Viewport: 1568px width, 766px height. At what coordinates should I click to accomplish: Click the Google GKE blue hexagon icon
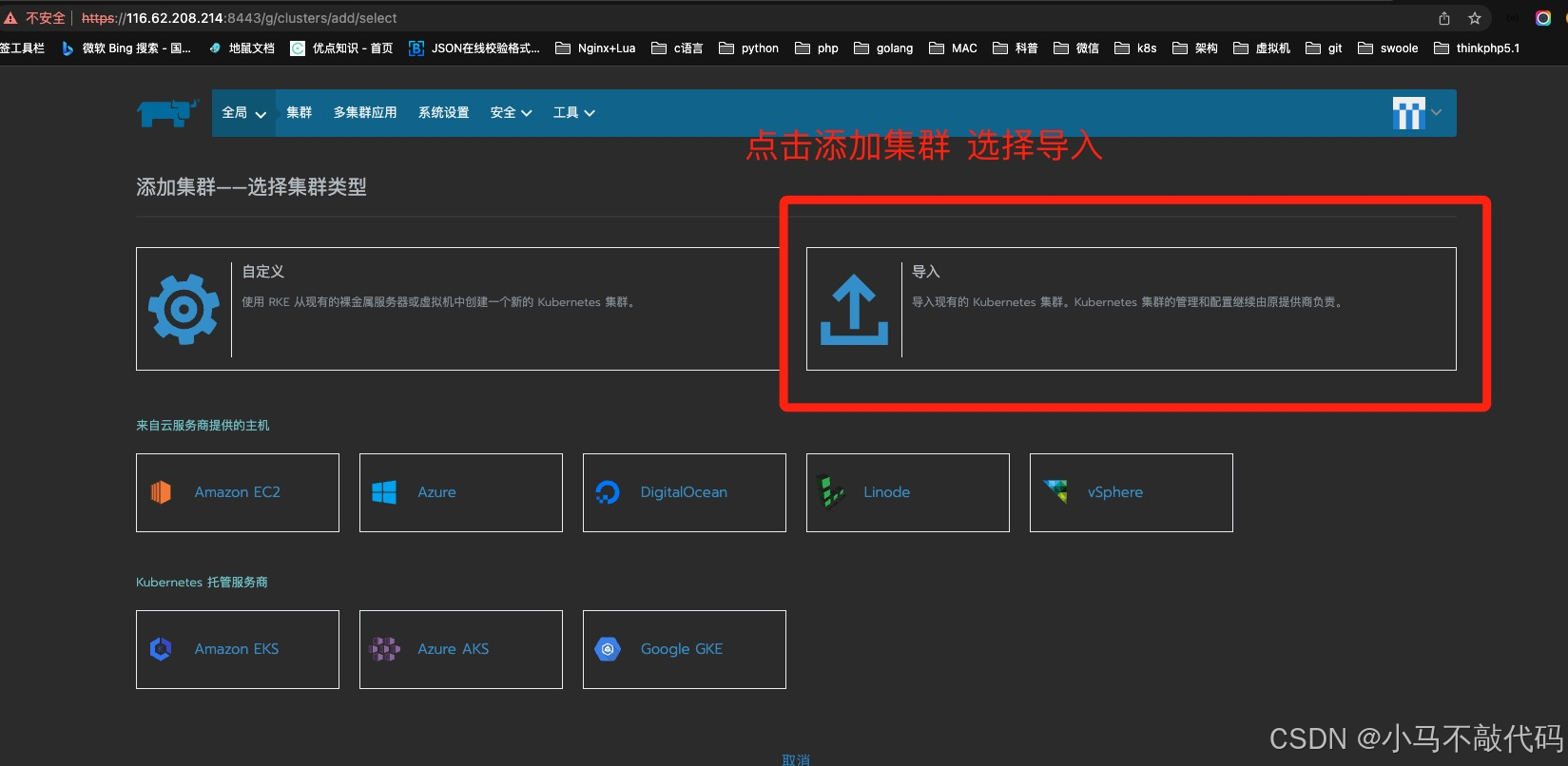pyautogui.click(x=608, y=649)
